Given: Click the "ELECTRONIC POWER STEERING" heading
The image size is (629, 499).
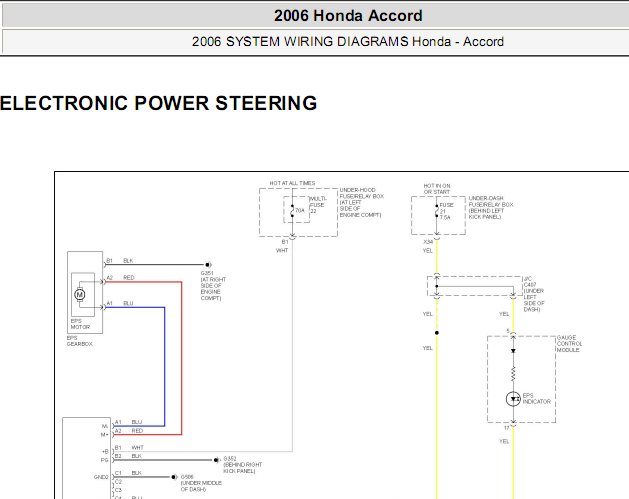Looking at the screenshot, I should pyautogui.click(x=158, y=103).
